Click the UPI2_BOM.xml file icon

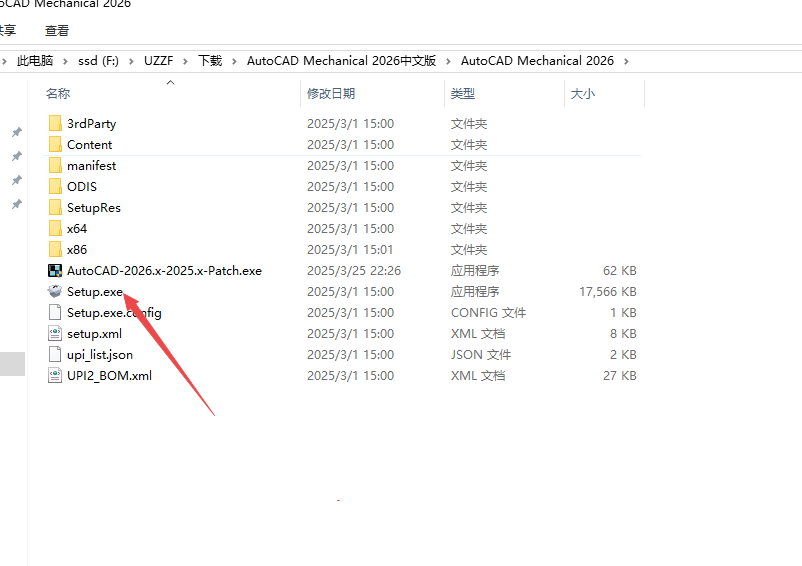[55, 376]
